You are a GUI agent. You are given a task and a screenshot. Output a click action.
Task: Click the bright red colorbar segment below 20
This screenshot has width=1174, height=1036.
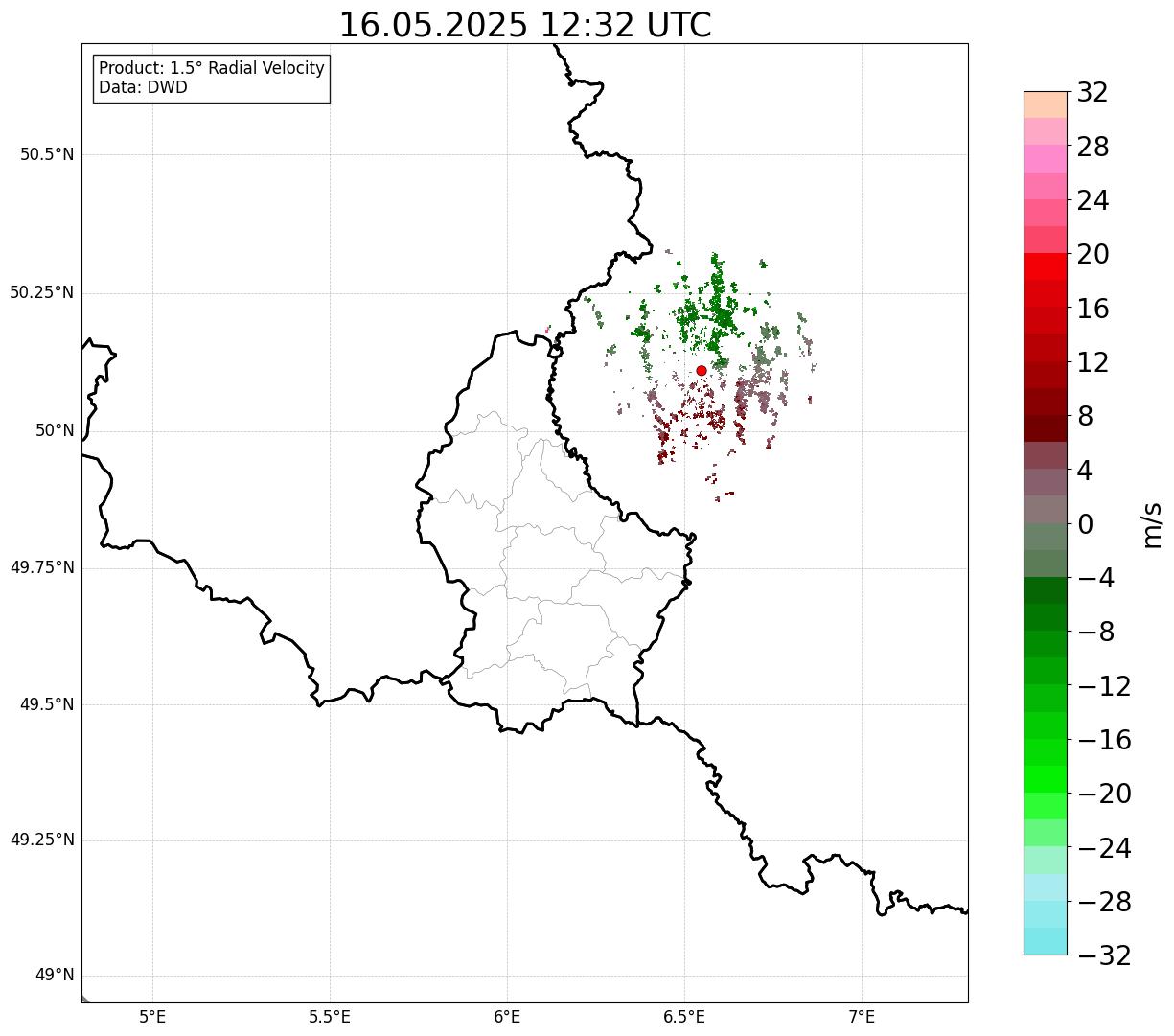(1046, 267)
